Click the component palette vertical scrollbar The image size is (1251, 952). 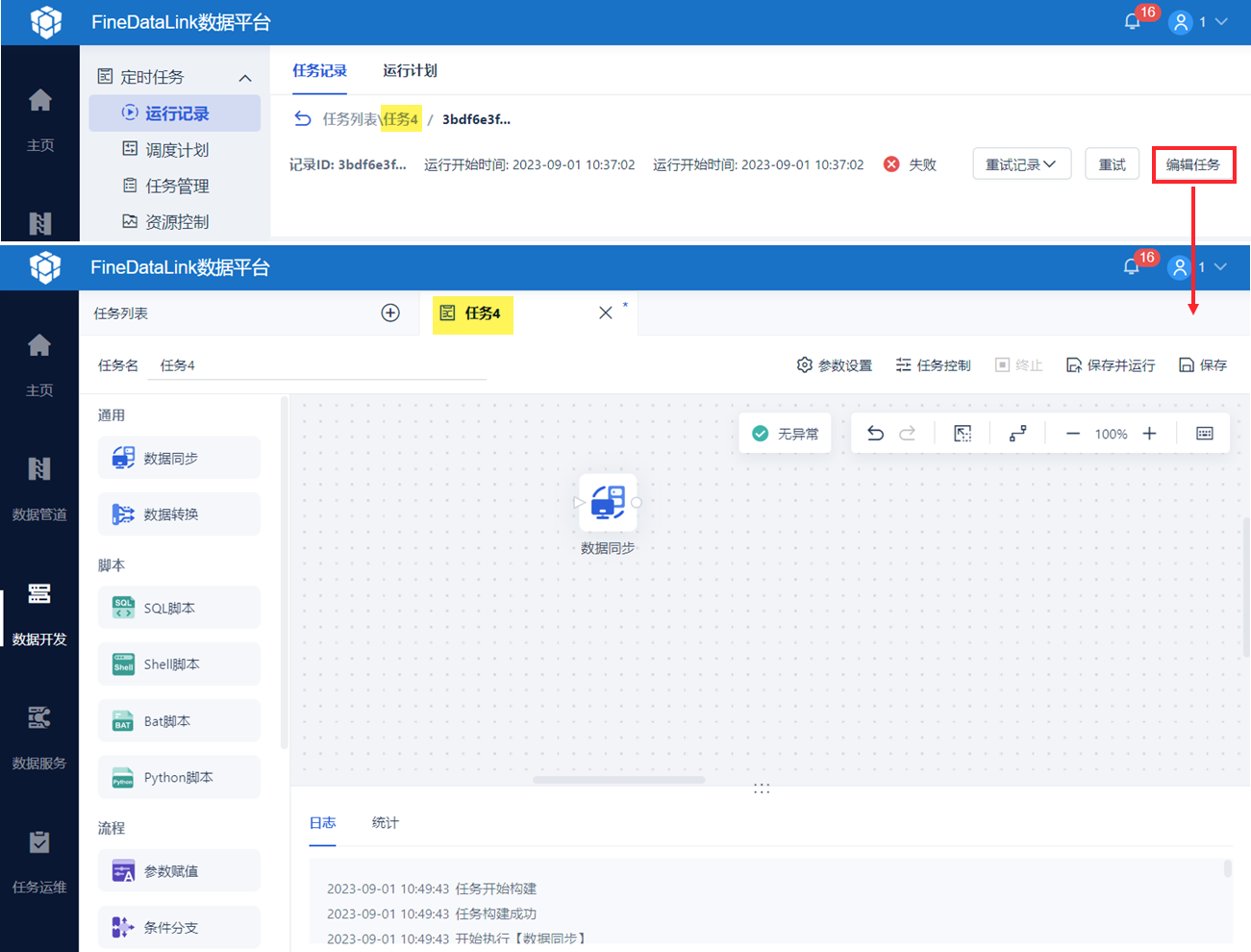[284, 572]
